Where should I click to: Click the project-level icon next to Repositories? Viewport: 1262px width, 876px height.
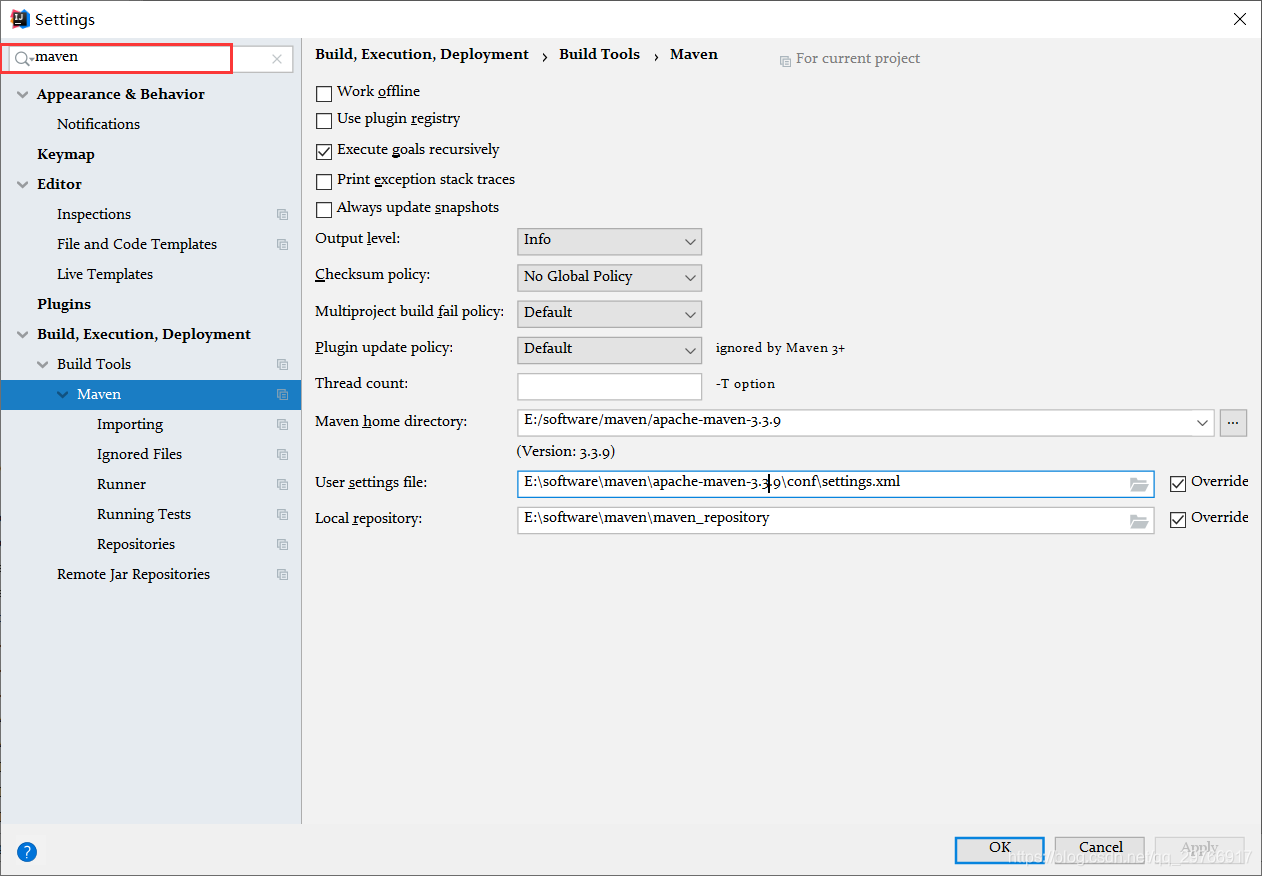282,544
